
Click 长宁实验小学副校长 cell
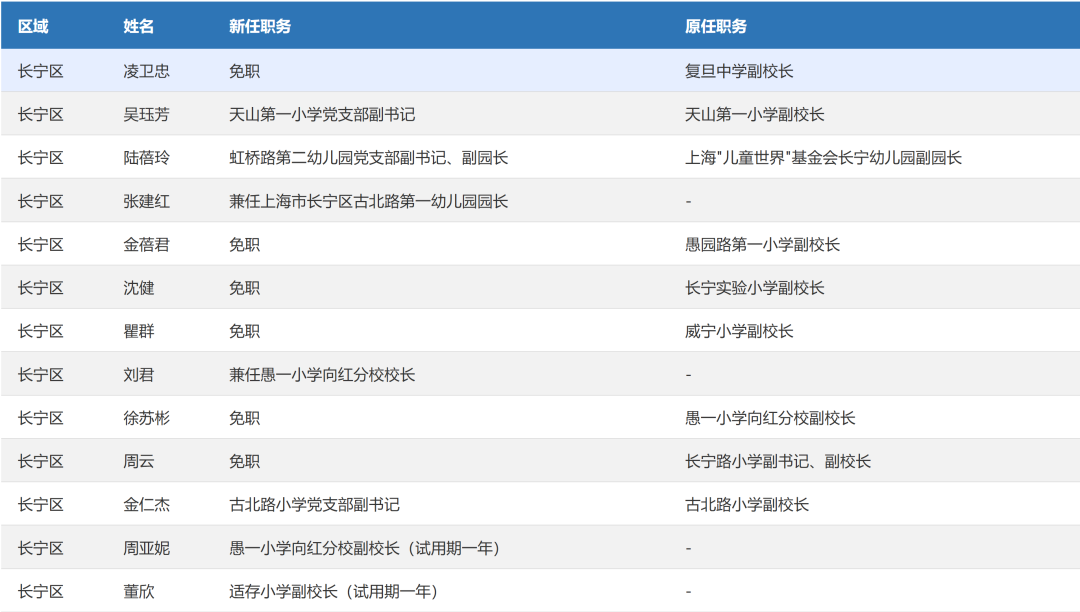point(755,288)
